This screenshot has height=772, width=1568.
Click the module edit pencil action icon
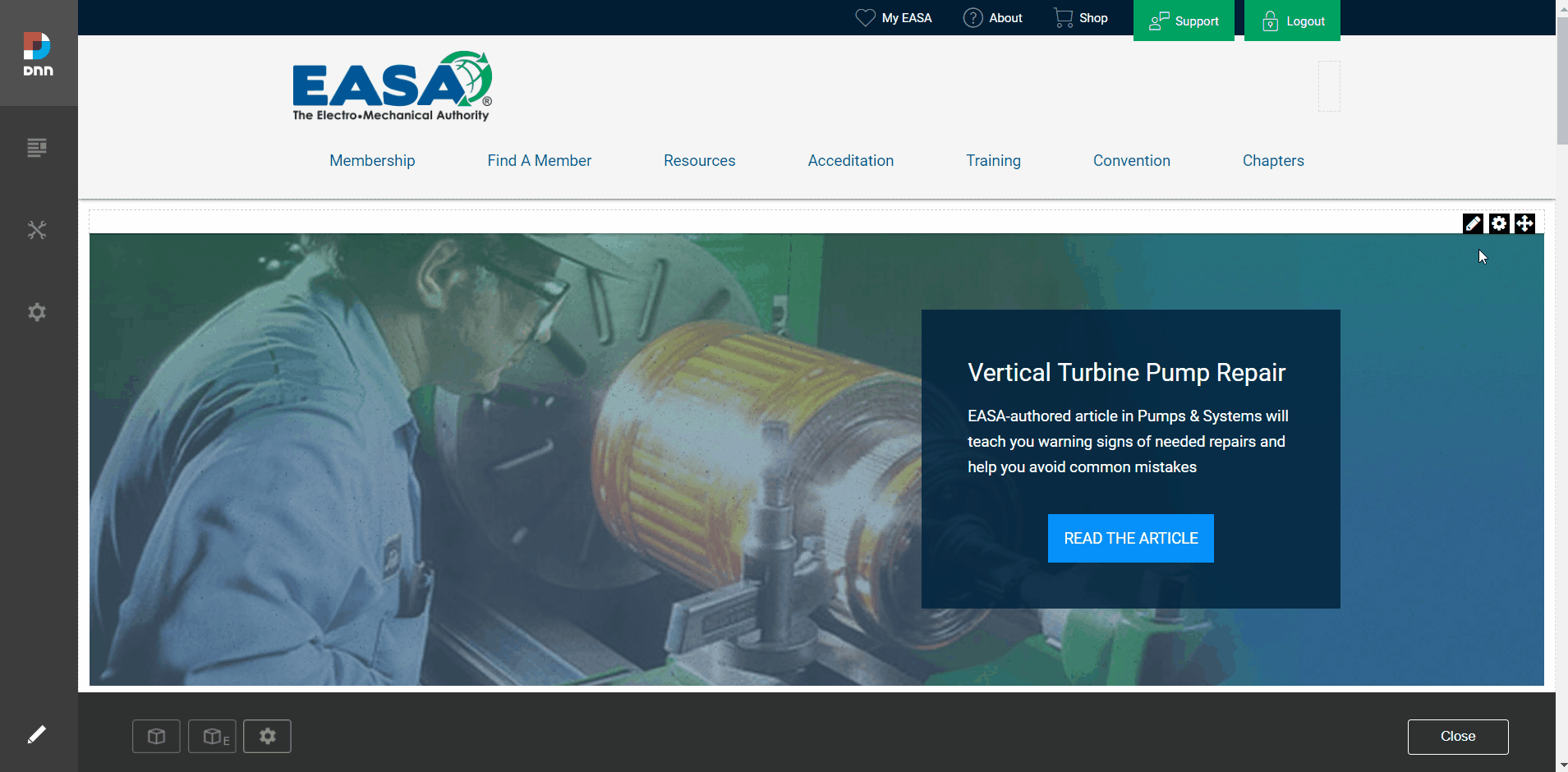[x=1473, y=223]
